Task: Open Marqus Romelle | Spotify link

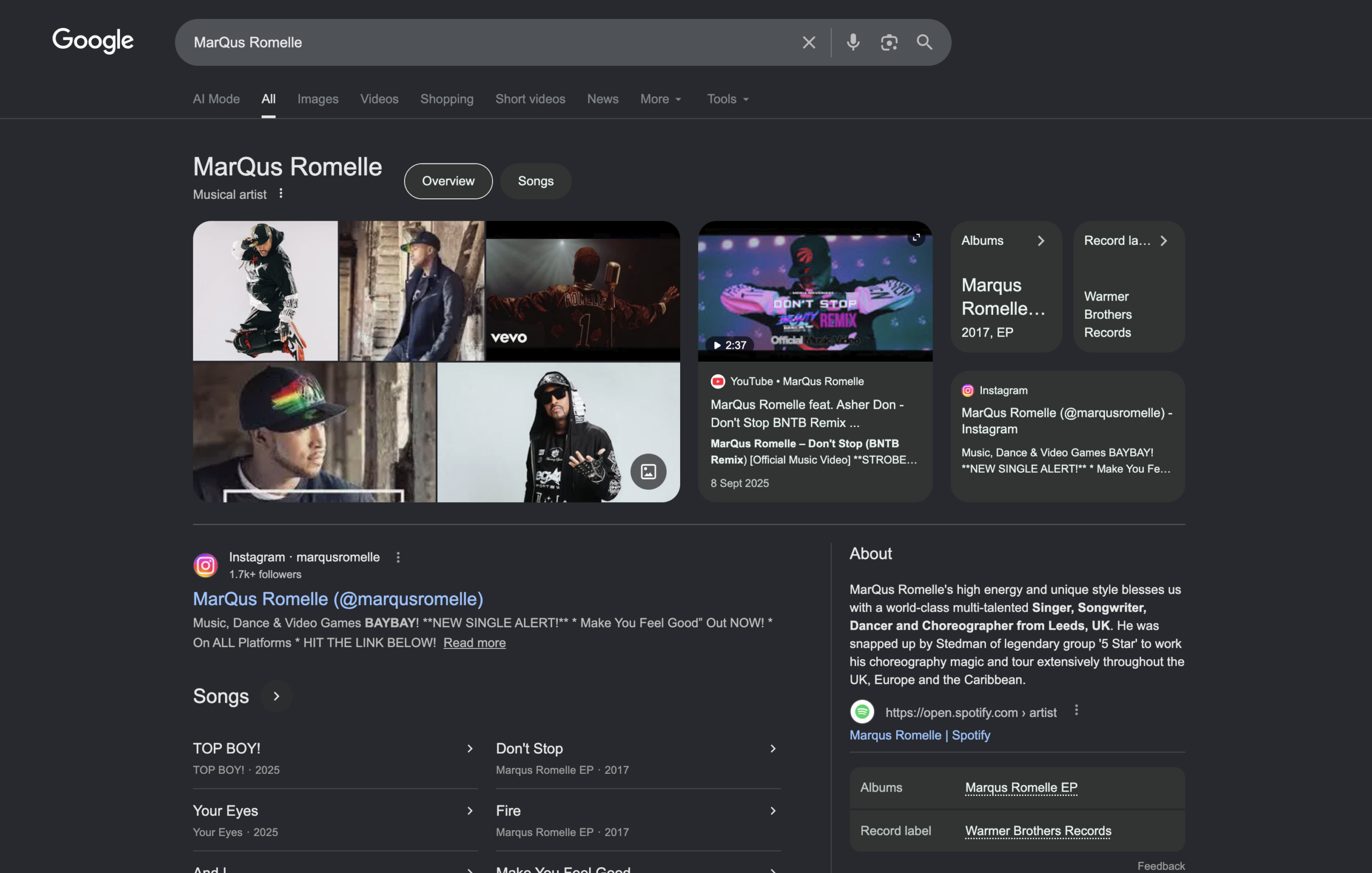Action: click(x=920, y=736)
